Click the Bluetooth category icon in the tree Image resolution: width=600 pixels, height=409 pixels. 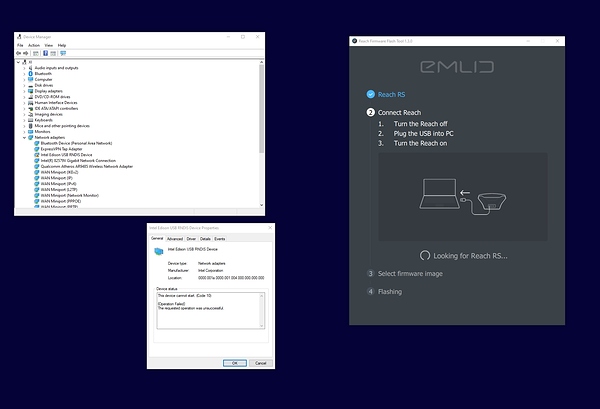(x=31, y=73)
